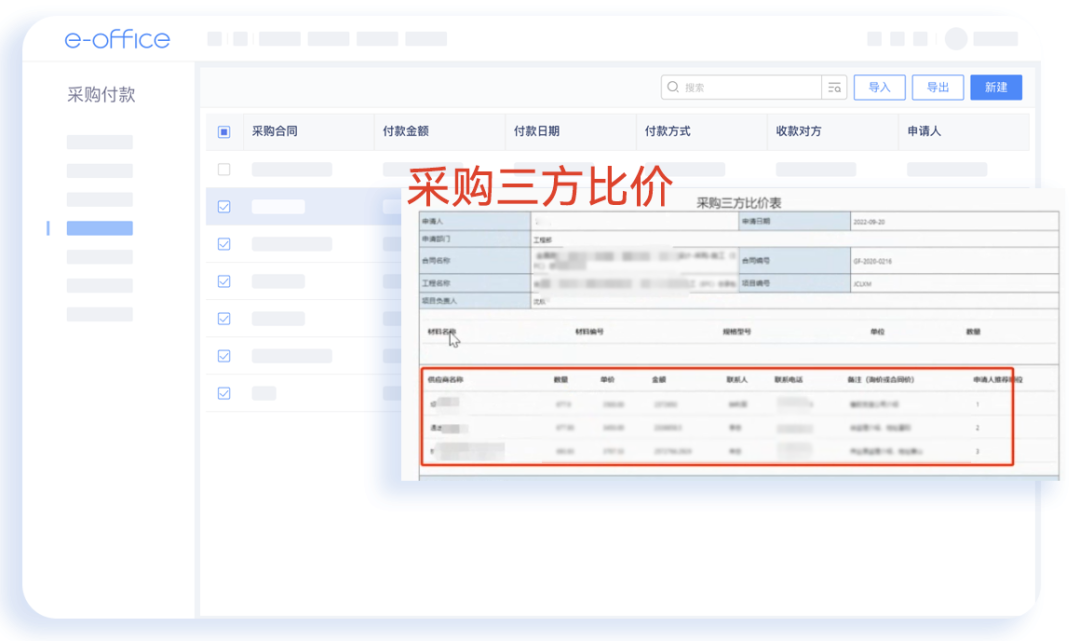This screenshot has height=641, width=1080.
Task: Click the 采购付款 sidebar title
Action: click(x=101, y=94)
